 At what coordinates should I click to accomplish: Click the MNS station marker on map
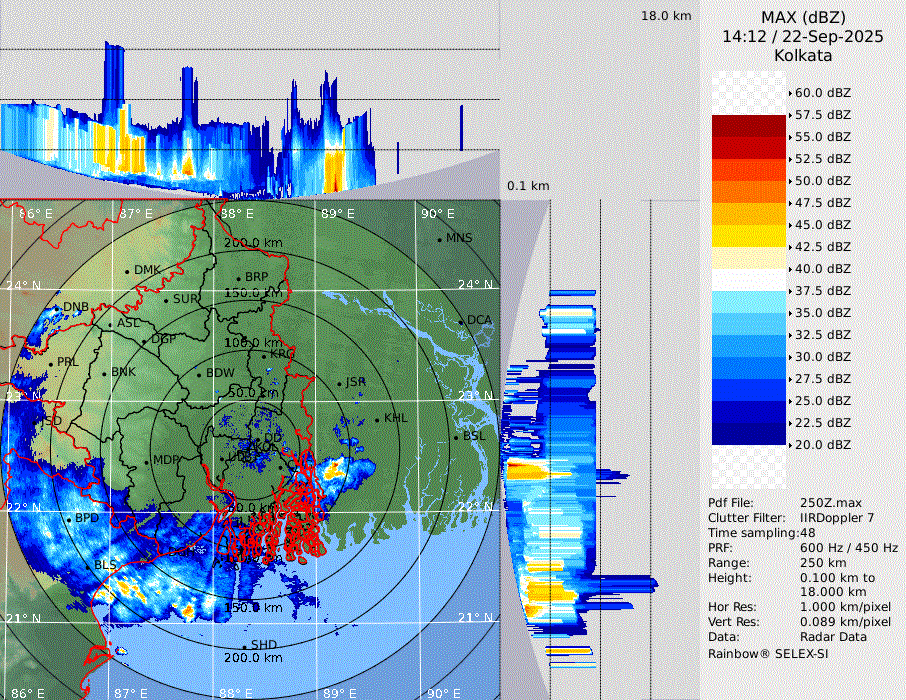439,239
